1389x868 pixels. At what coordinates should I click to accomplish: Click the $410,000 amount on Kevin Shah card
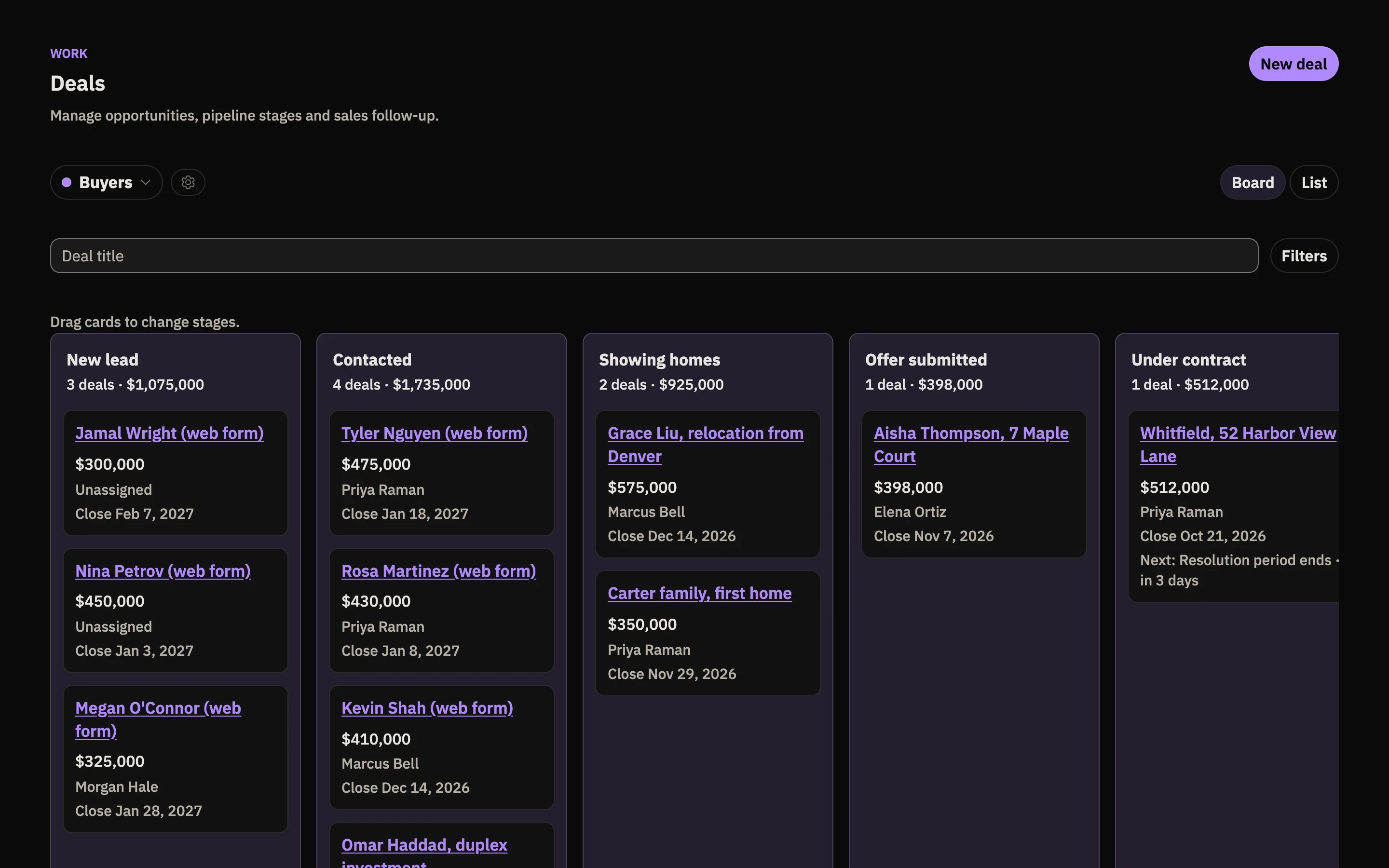point(376,739)
